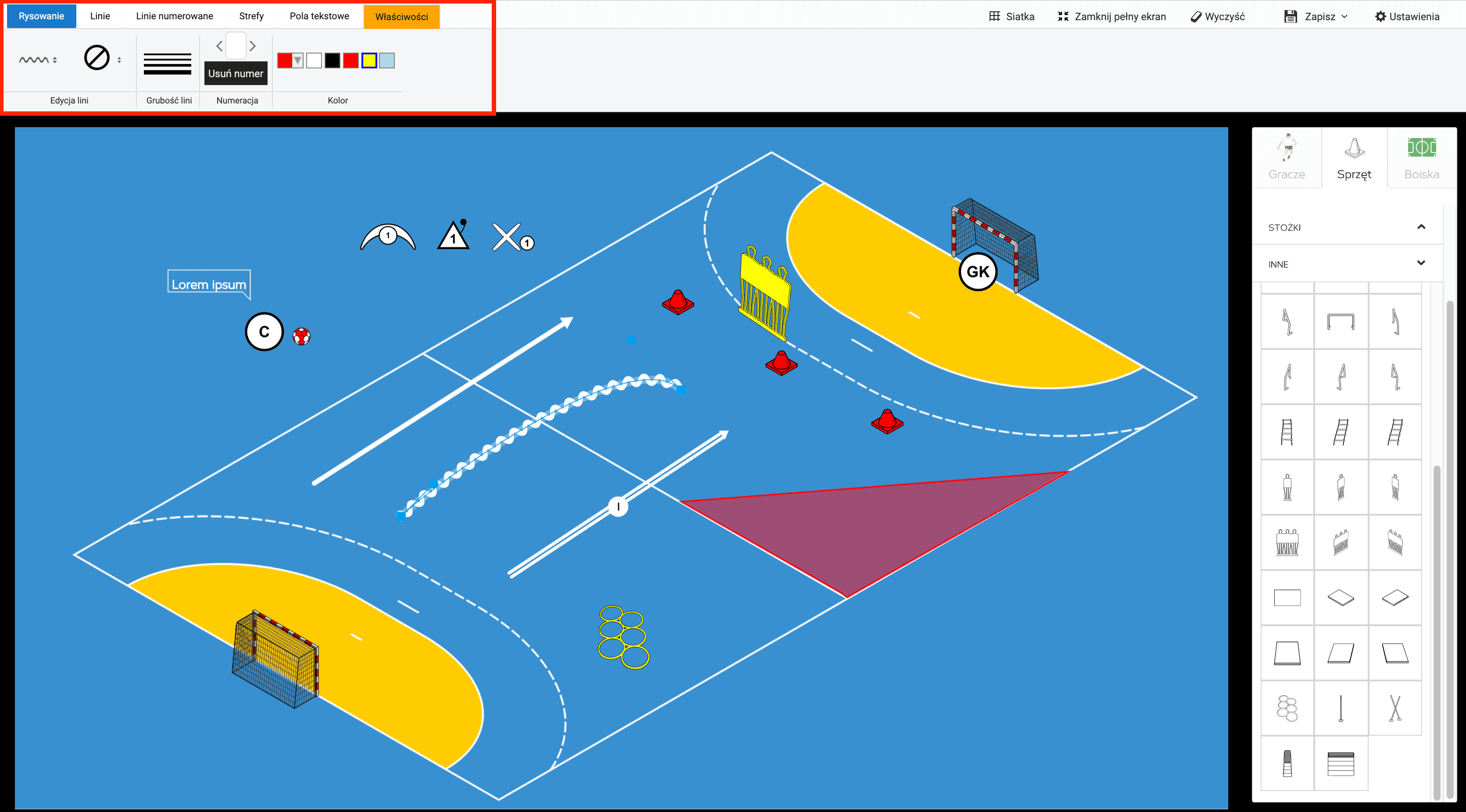
Task: Pick the front-facing agility ladder item
Action: (1287, 431)
